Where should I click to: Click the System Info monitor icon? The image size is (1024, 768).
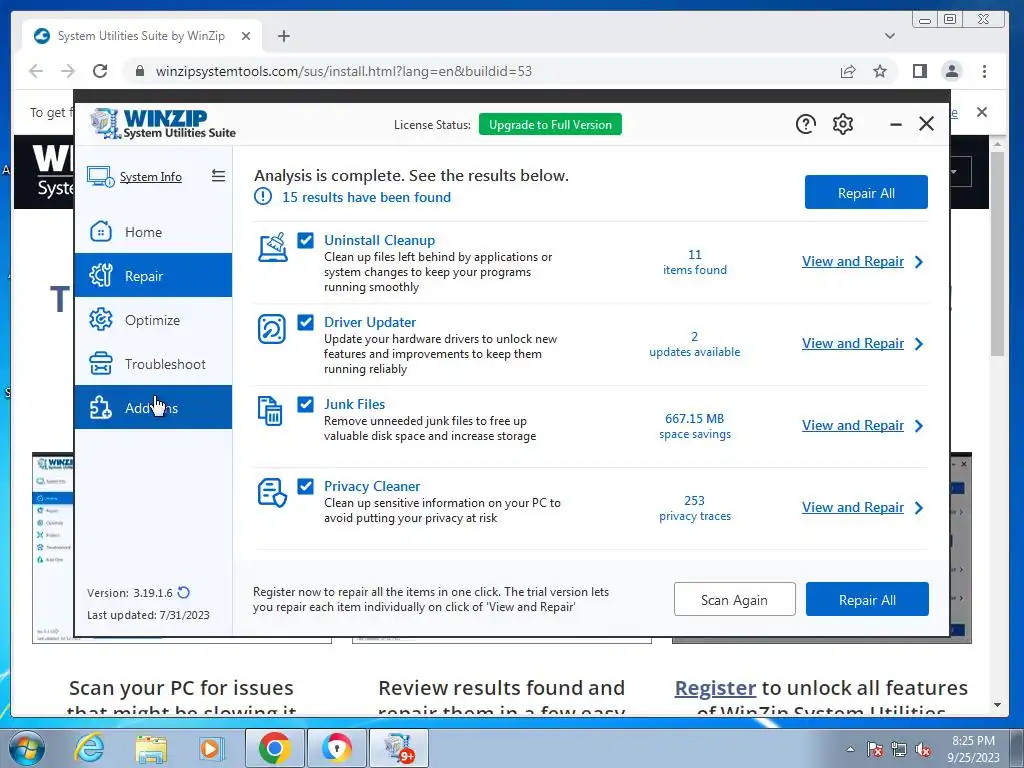pos(101,176)
